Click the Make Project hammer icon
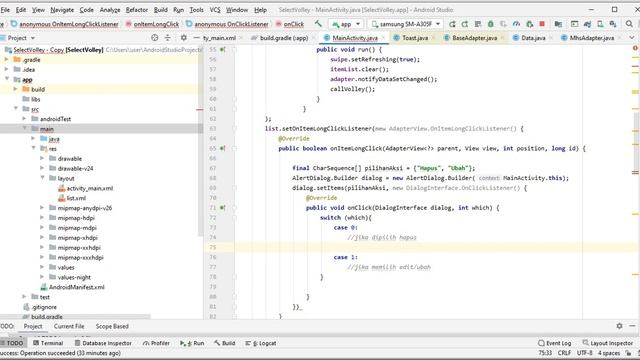Viewport: 640px width, 360px height. coord(318,24)
